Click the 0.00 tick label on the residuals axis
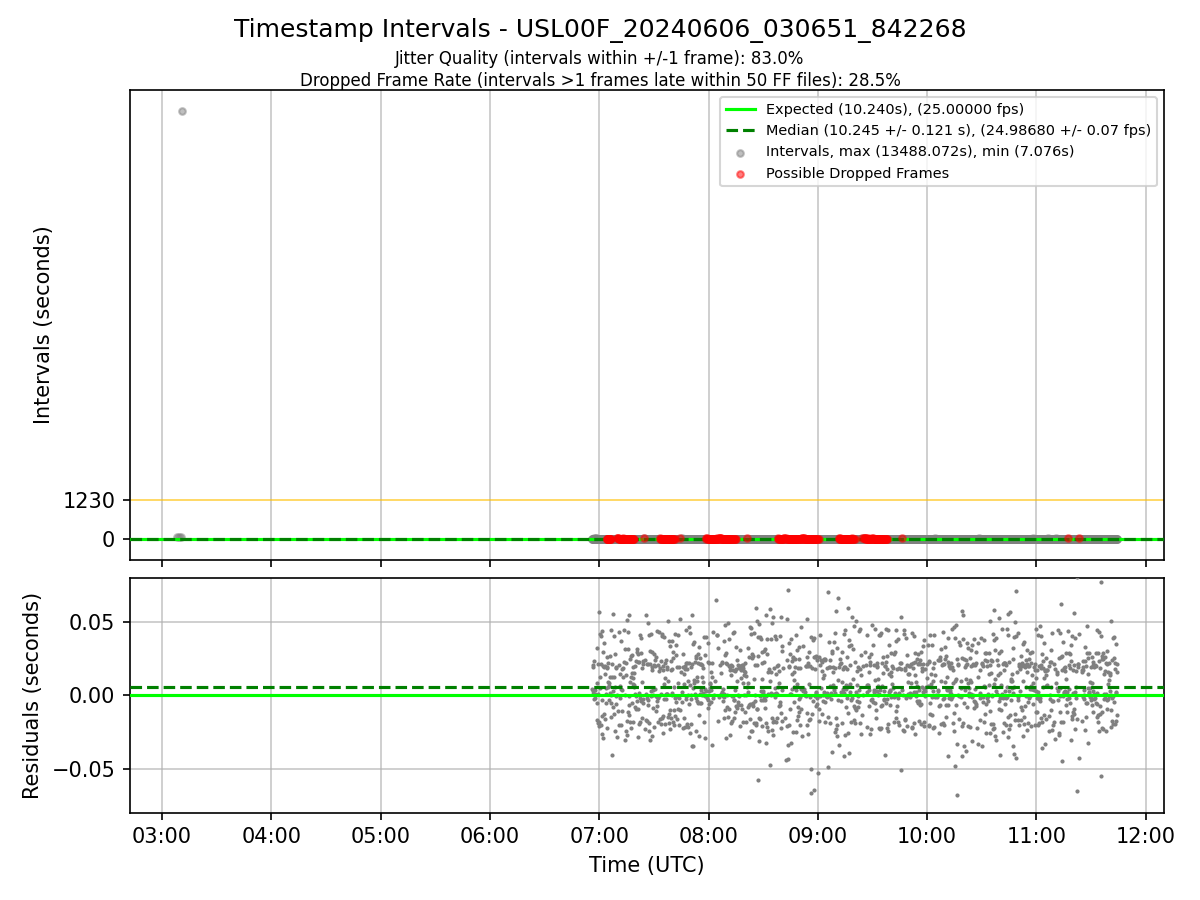 pyautogui.click(x=93, y=695)
